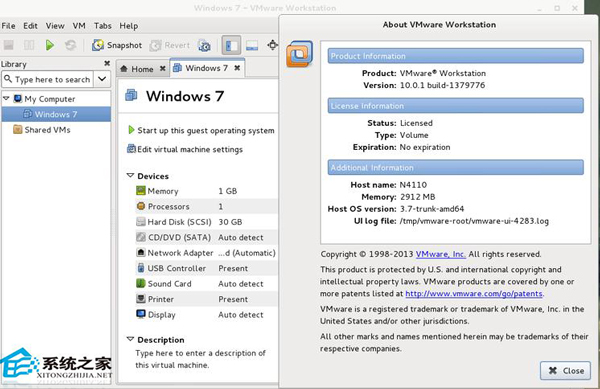This screenshot has width=600, height=389.
Task: Select My Computer in the library
Action: click(x=49, y=99)
